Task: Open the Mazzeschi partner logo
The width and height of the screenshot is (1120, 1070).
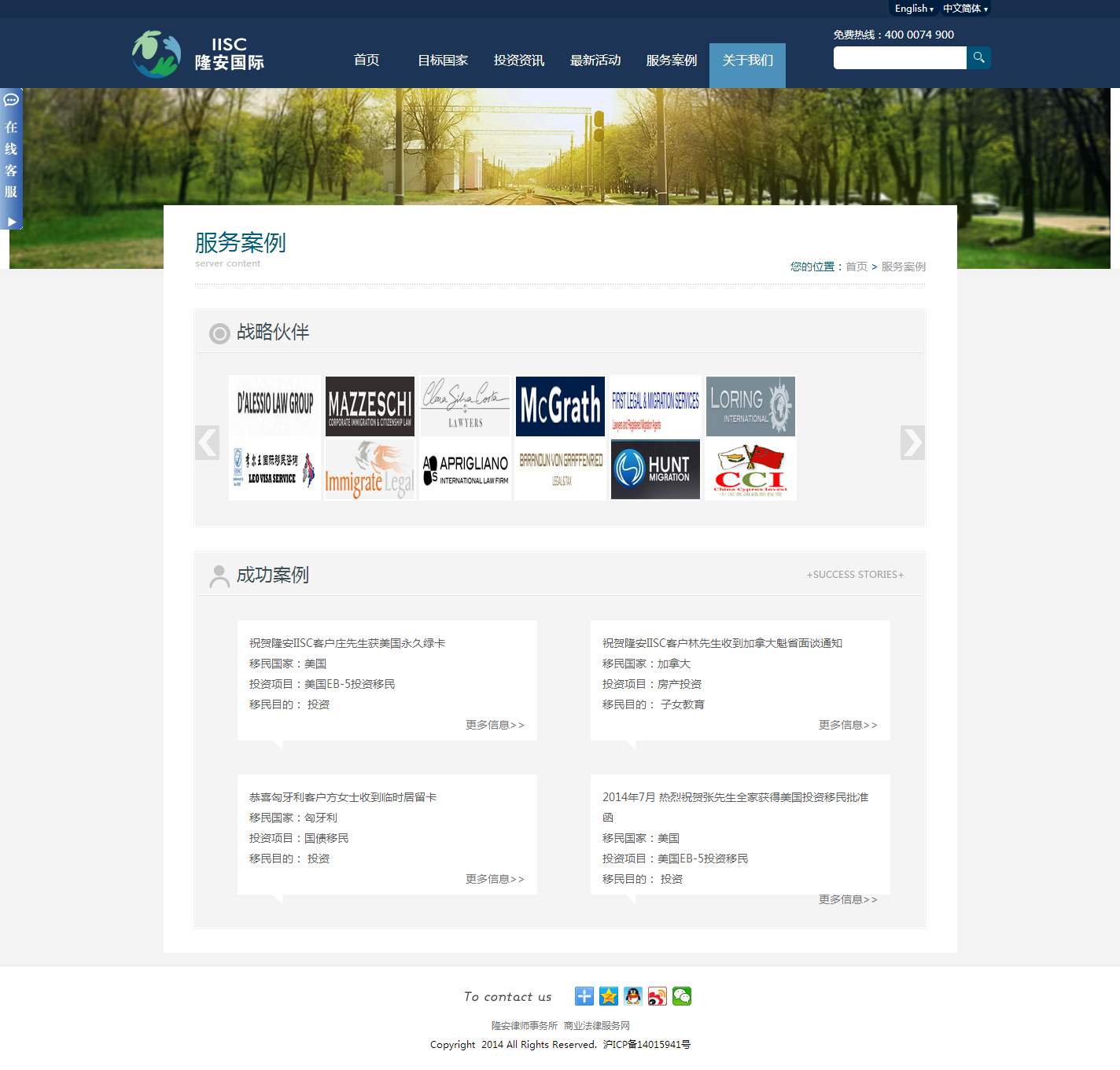Action: tap(370, 406)
